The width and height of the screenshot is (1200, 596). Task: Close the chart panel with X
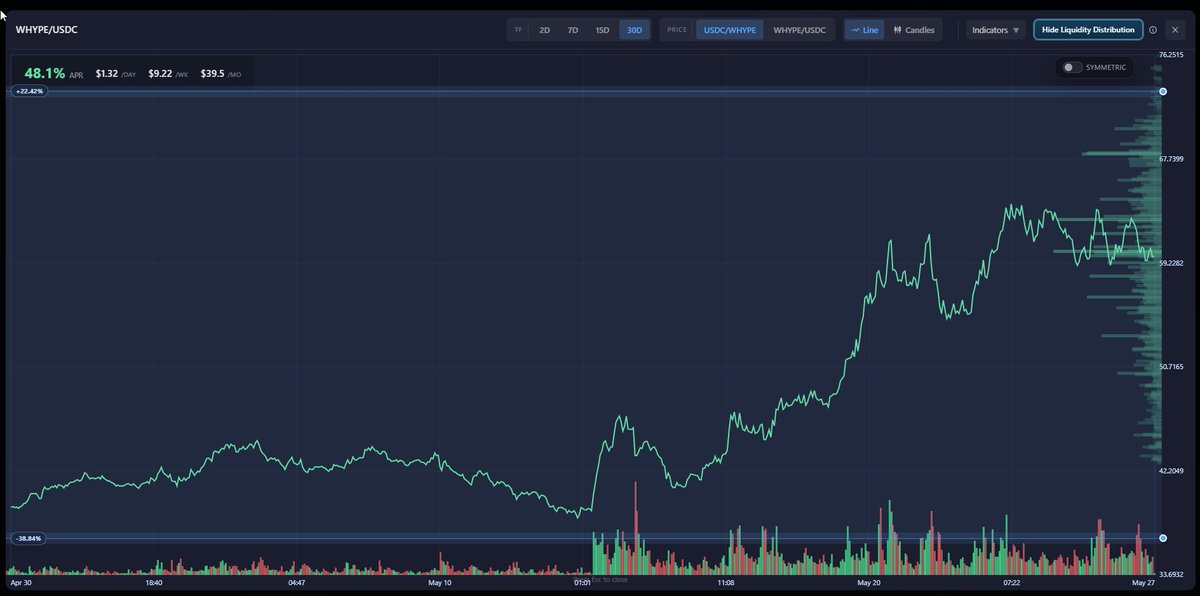(x=1175, y=30)
